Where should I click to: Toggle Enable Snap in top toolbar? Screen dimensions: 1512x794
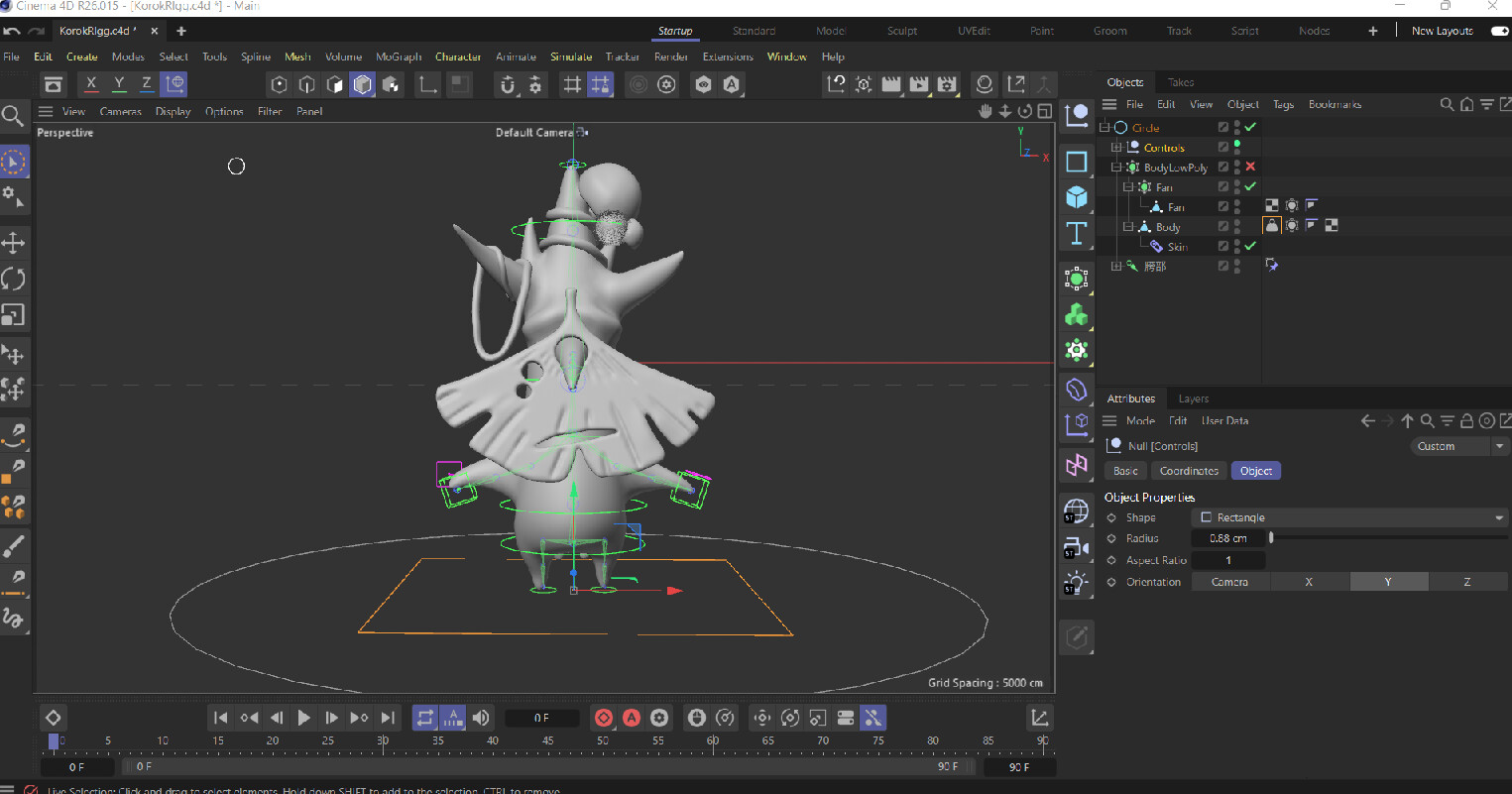(508, 84)
